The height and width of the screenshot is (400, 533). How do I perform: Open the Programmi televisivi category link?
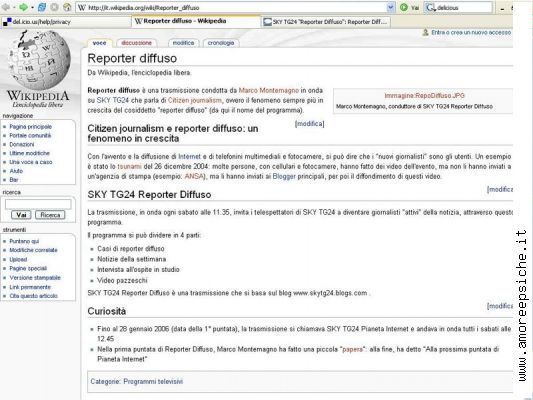(153, 382)
